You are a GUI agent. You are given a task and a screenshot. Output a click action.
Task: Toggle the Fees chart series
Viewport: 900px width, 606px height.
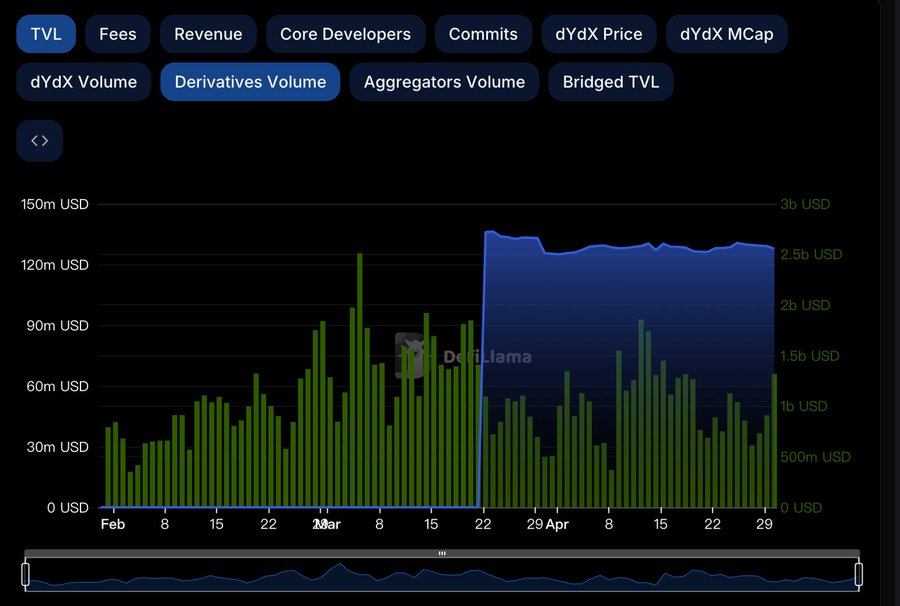[x=118, y=34]
